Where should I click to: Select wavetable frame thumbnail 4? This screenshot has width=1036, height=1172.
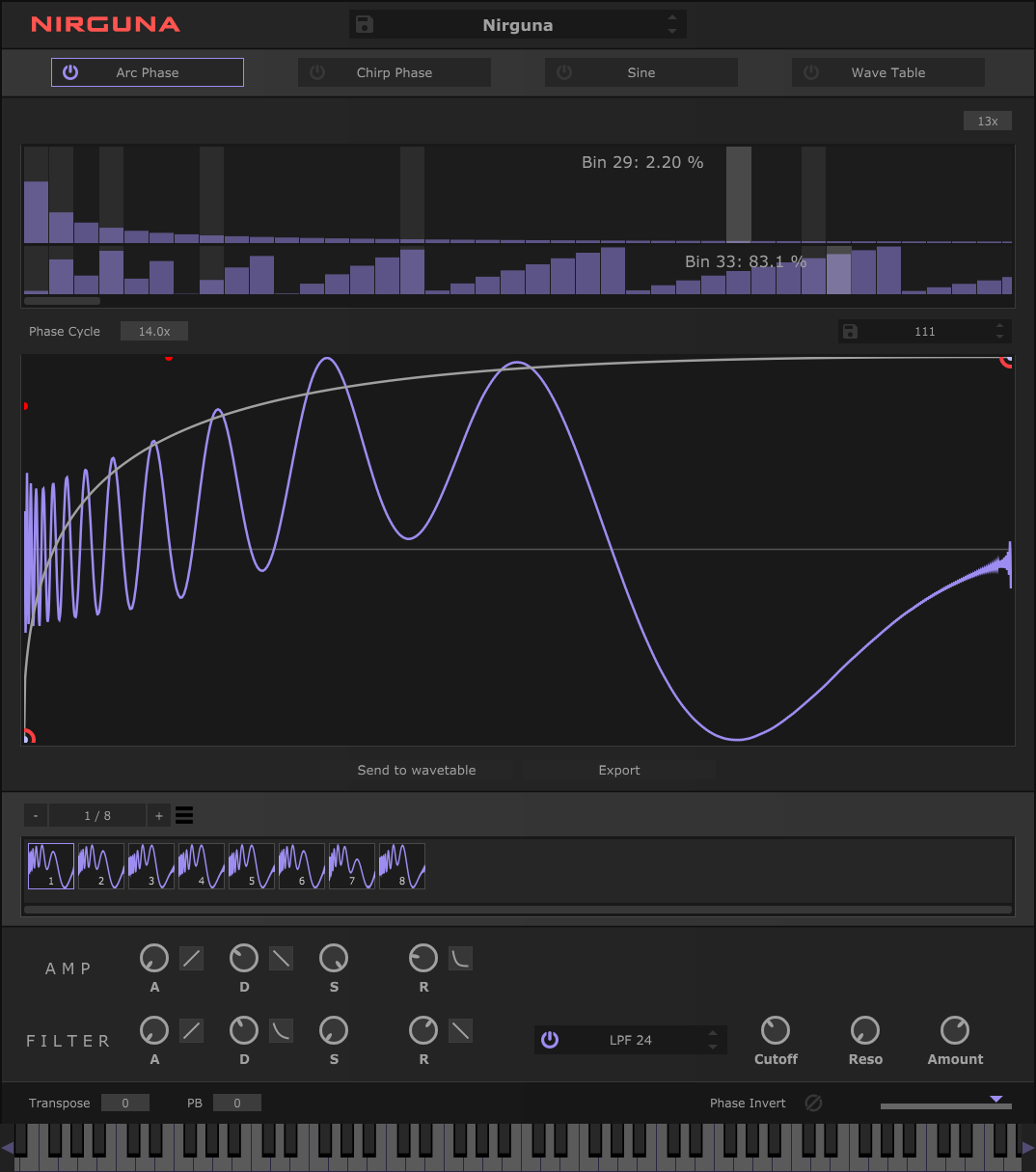[x=202, y=866]
